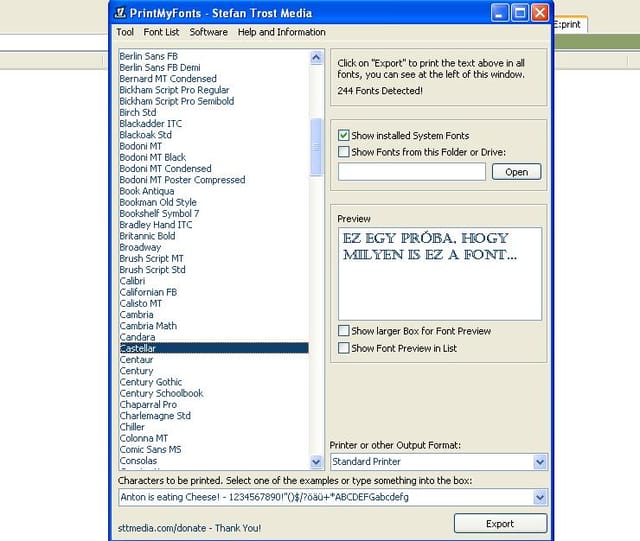The height and width of the screenshot is (541, 640).
Task: Click the PrintMyFonts title bar app icon
Action: tap(120, 13)
